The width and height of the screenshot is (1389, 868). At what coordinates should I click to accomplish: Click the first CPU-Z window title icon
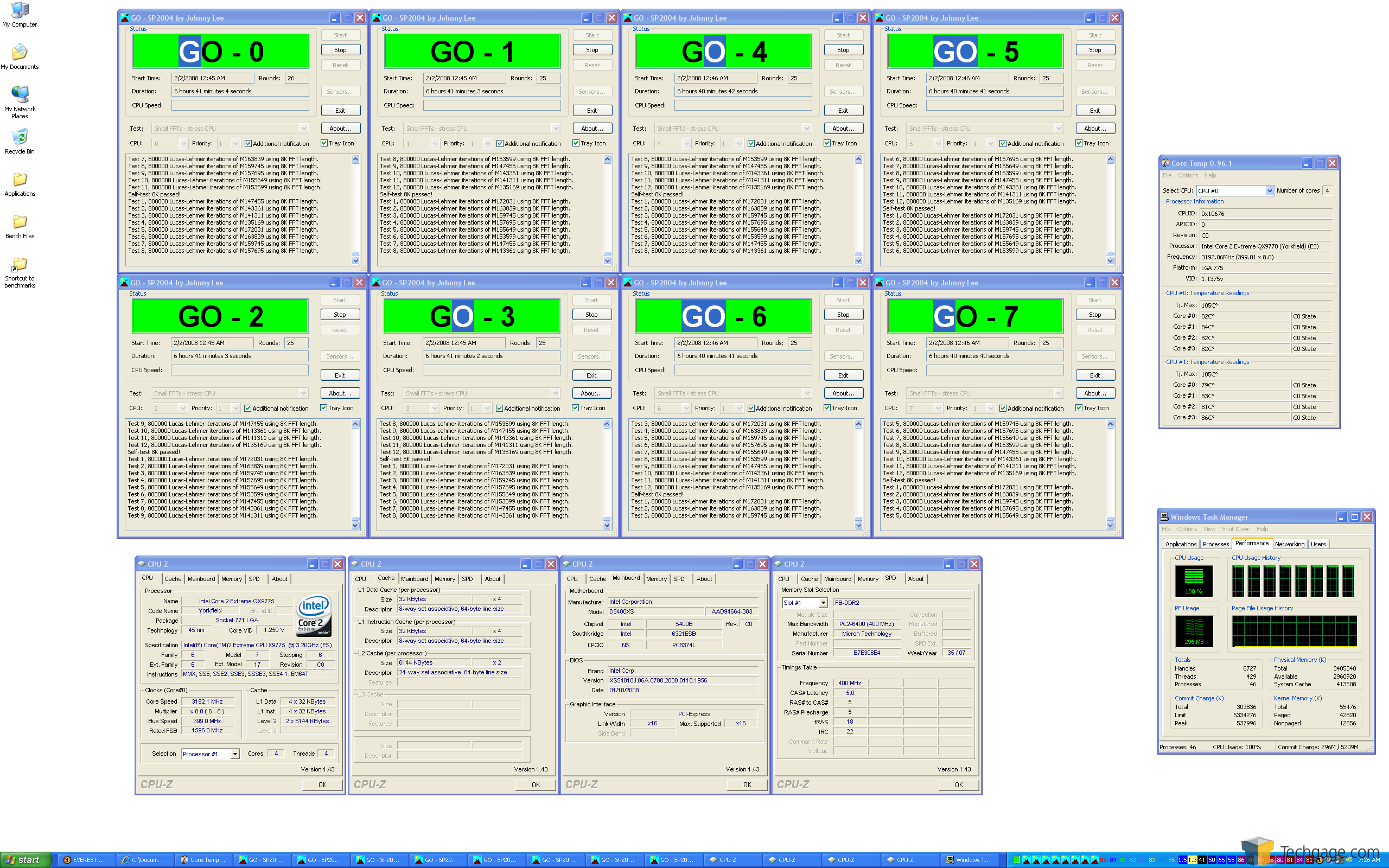[142, 564]
